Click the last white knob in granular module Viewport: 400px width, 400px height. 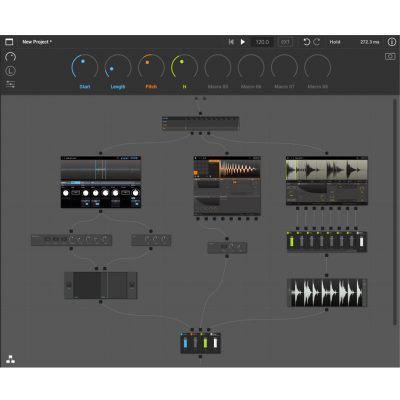click(136, 193)
